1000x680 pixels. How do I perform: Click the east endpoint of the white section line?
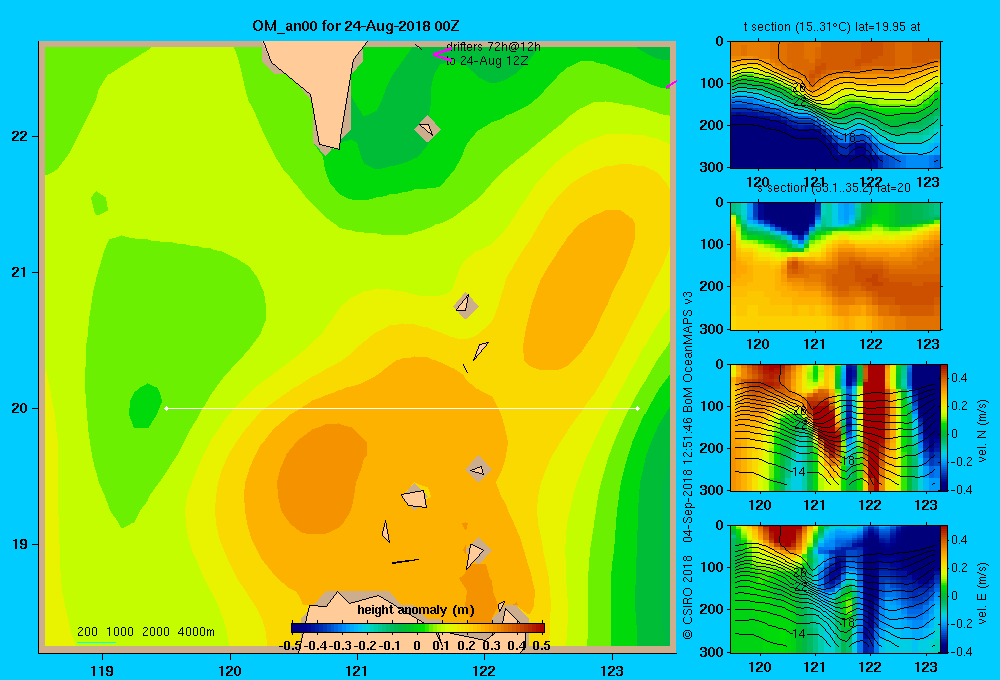tap(638, 408)
